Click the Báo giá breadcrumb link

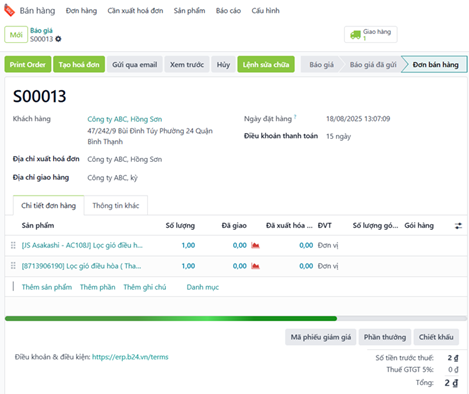[41, 31]
